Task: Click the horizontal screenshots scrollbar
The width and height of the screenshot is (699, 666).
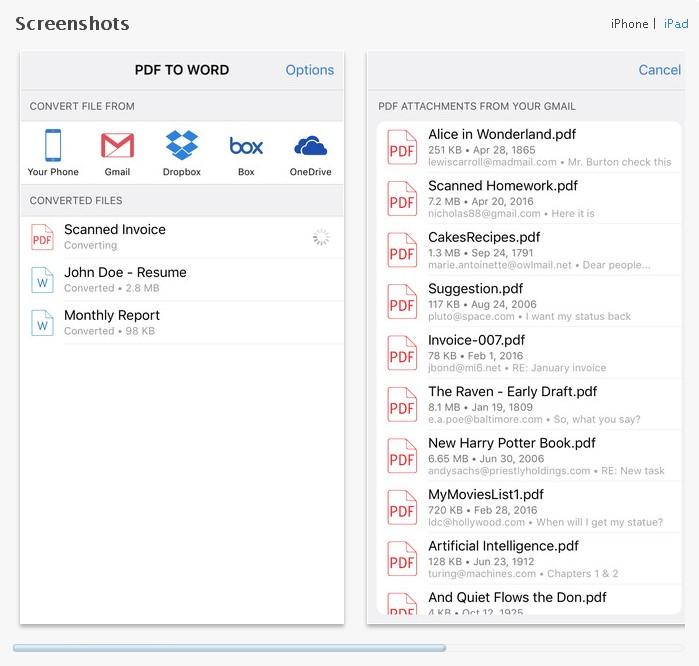Action: (x=229, y=648)
